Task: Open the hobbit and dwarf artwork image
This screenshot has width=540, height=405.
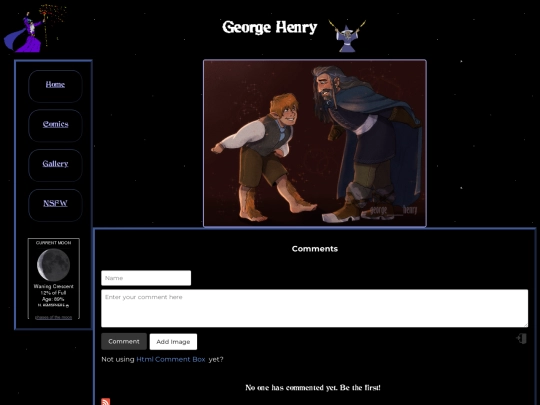Action: point(315,143)
